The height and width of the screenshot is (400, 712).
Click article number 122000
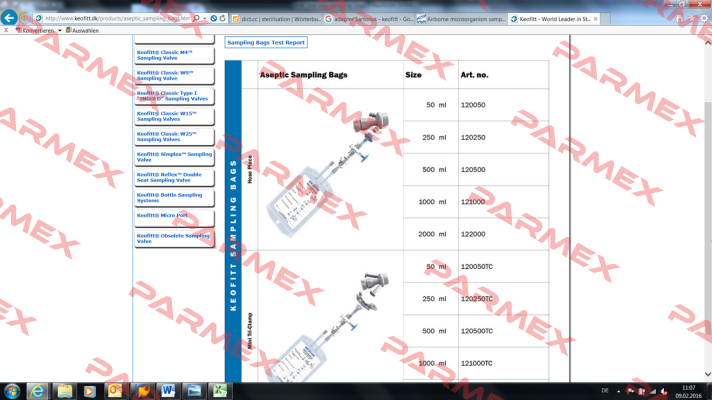pyautogui.click(x=473, y=234)
